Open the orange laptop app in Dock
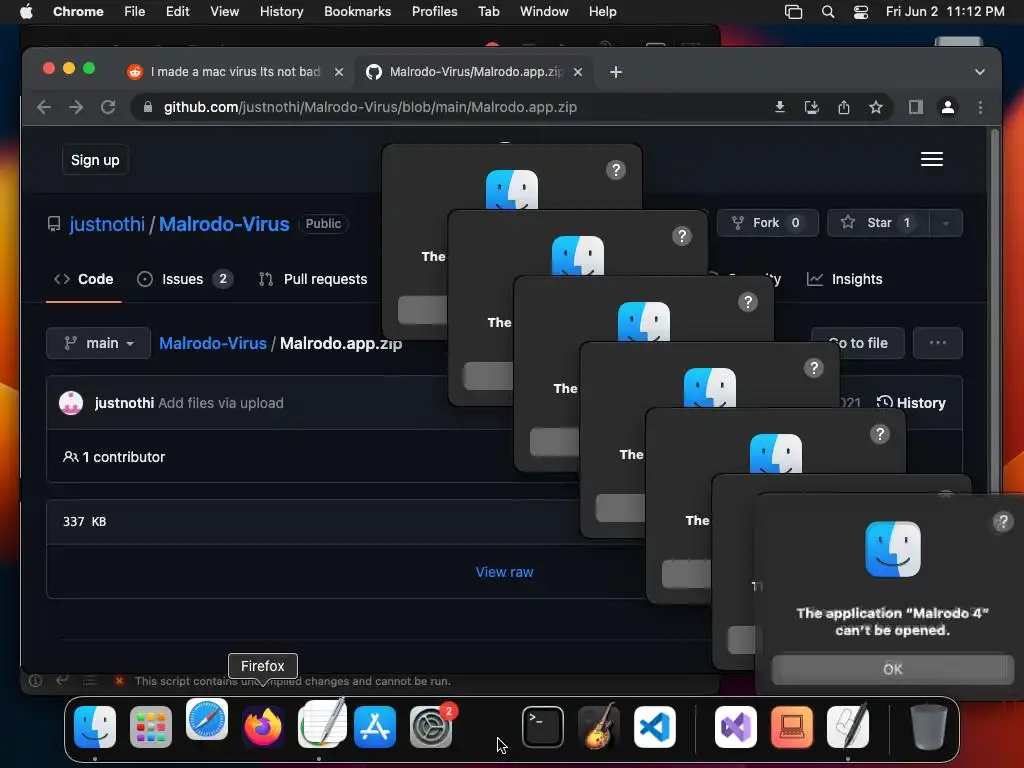Screen dimensions: 1024x768 coord(792,726)
